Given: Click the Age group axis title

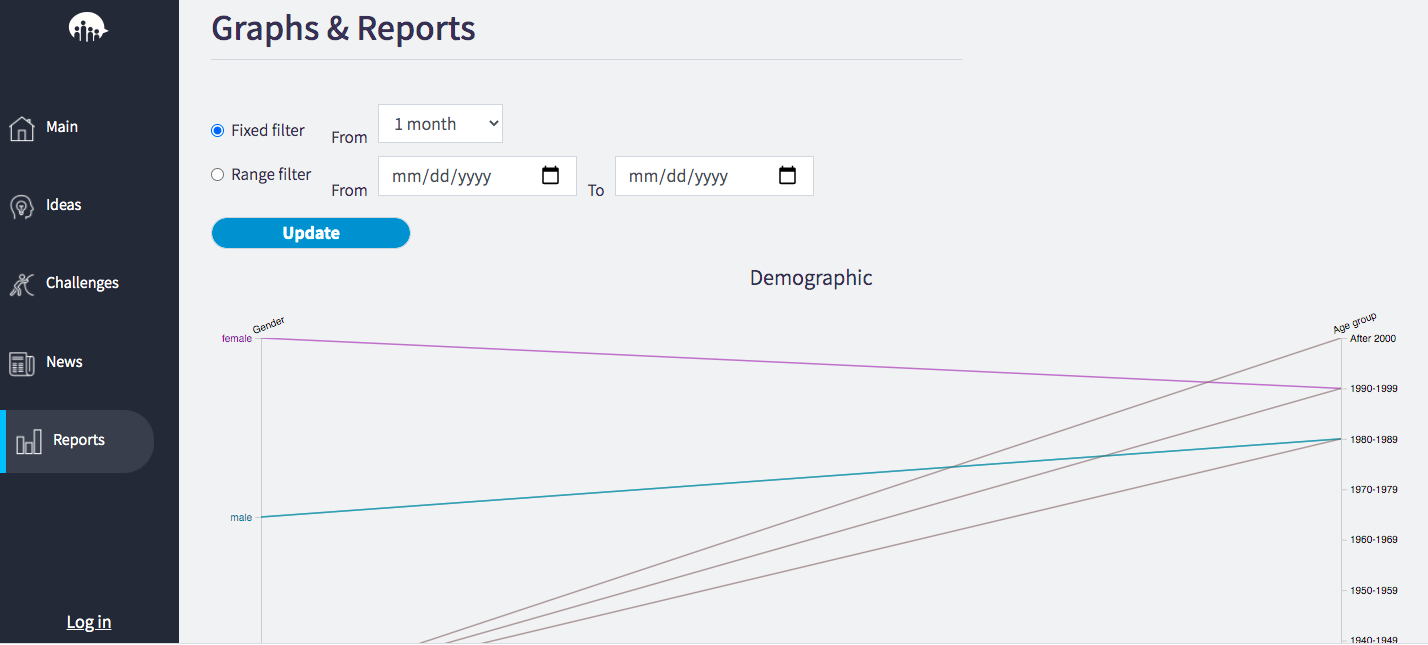Looking at the screenshot, I should click(x=1355, y=323).
